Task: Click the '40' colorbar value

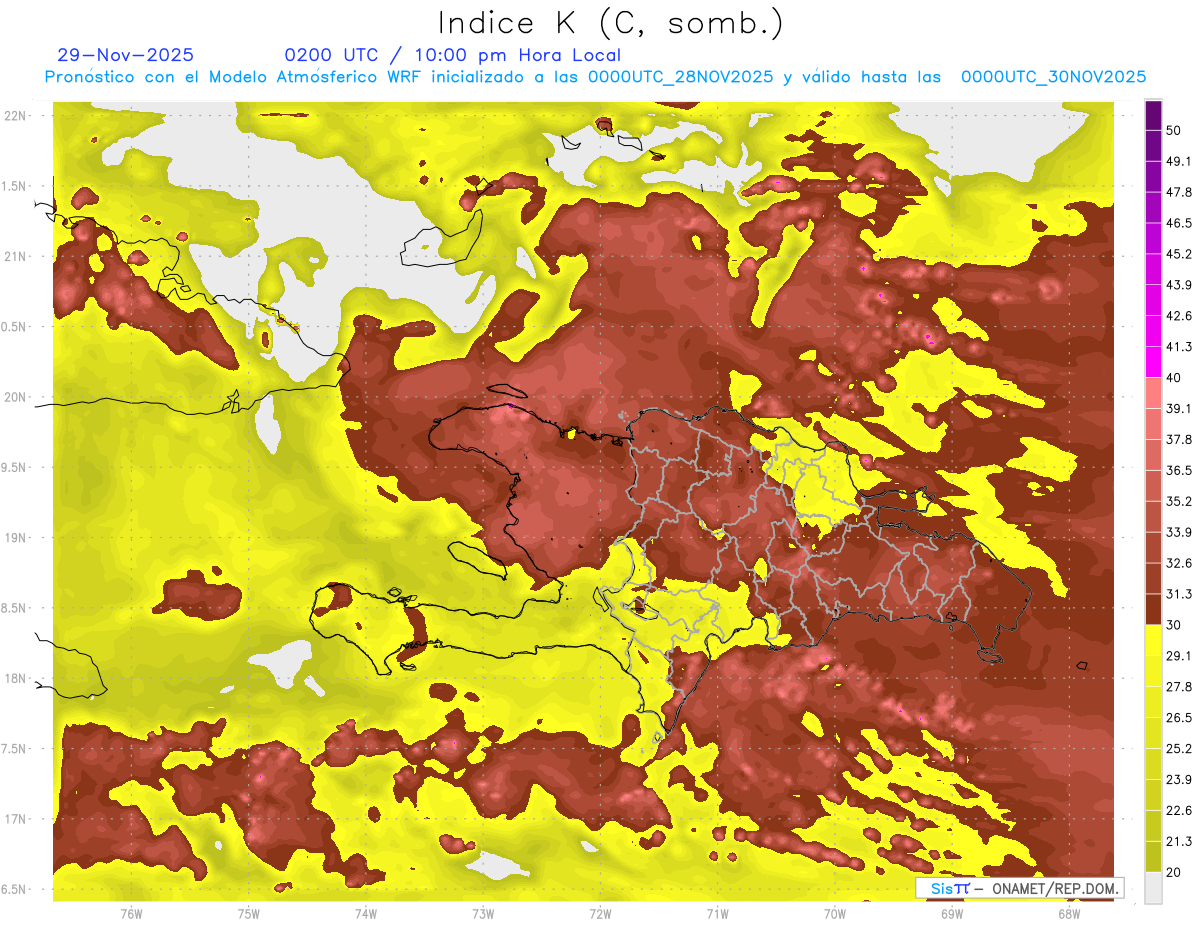Action: pyautogui.click(x=1174, y=378)
